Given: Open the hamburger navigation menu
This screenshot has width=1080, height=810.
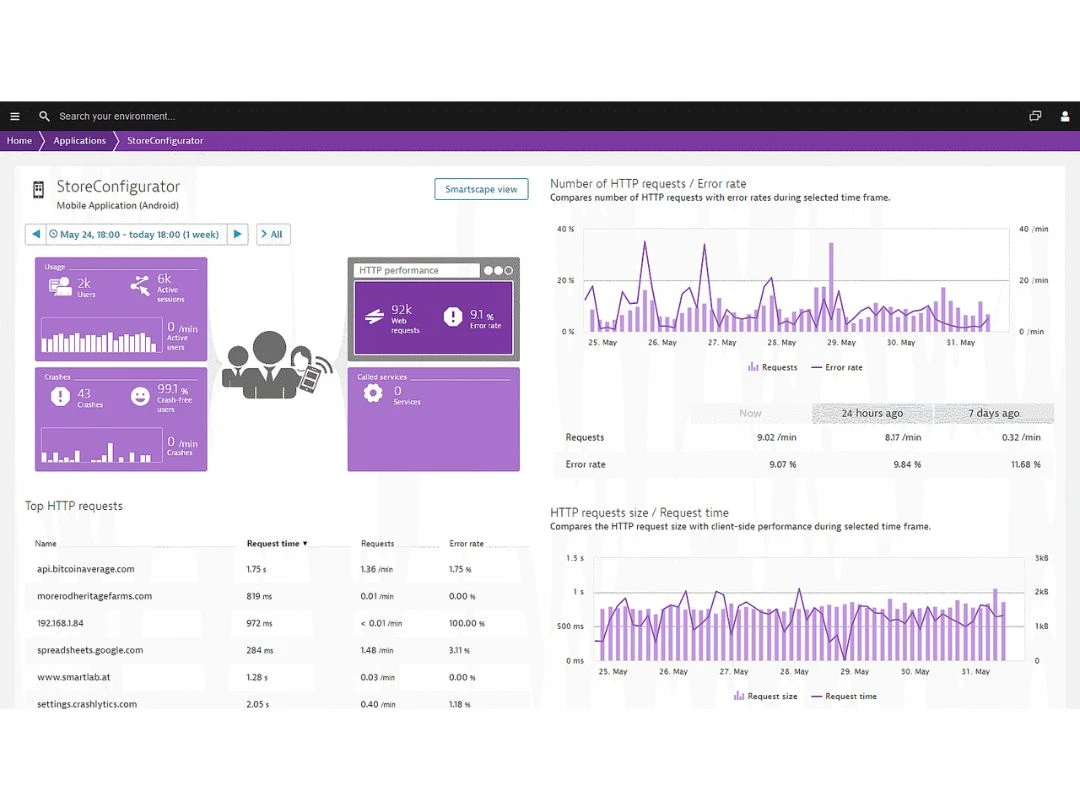Looking at the screenshot, I should tap(15, 116).
